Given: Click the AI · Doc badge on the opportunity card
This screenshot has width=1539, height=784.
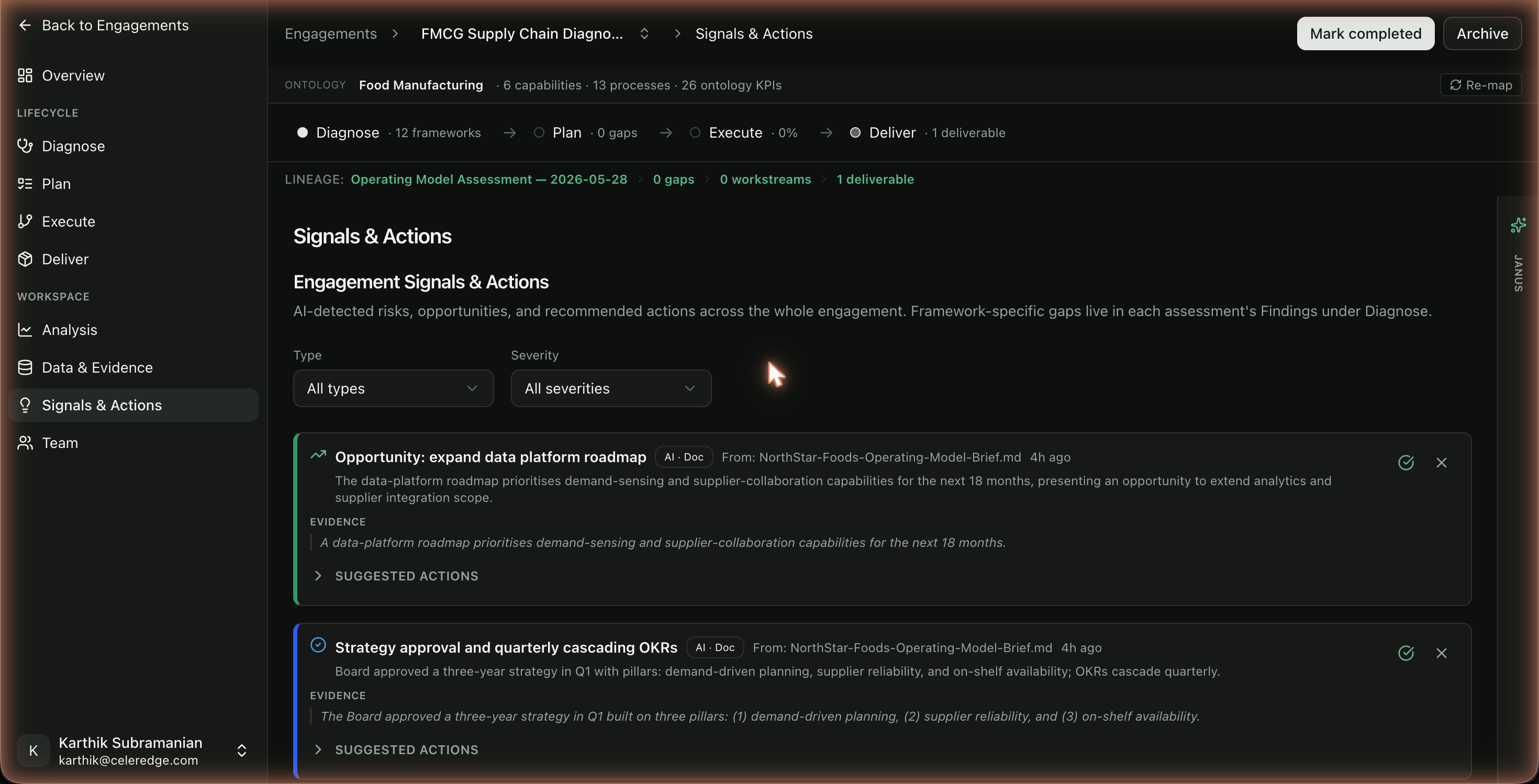Looking at the screenshot, I should pyautogui.click(x=684, y=457).
